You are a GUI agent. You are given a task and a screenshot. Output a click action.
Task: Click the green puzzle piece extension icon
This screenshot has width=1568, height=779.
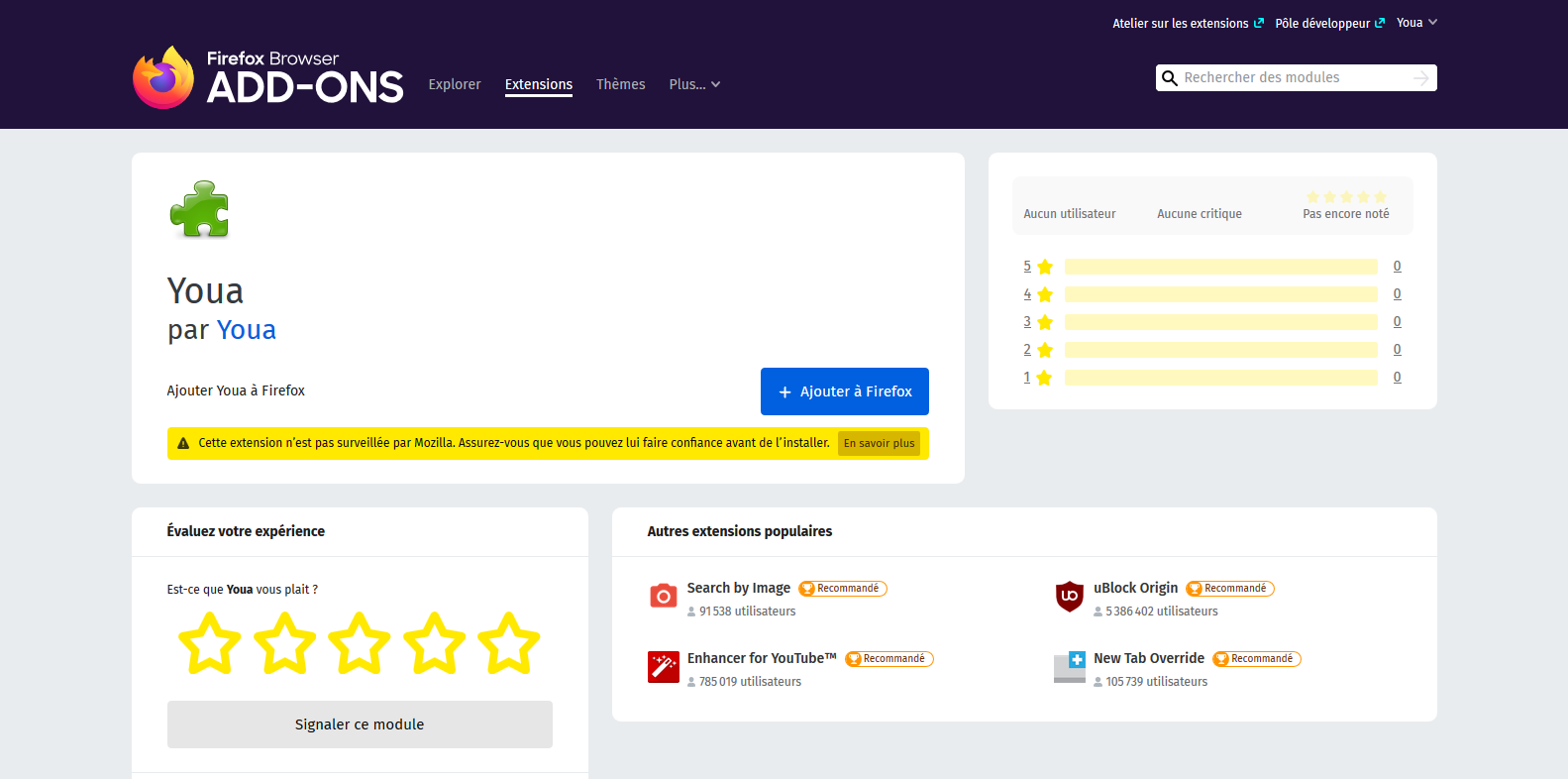pyautogui.click(x=199, y=209)
